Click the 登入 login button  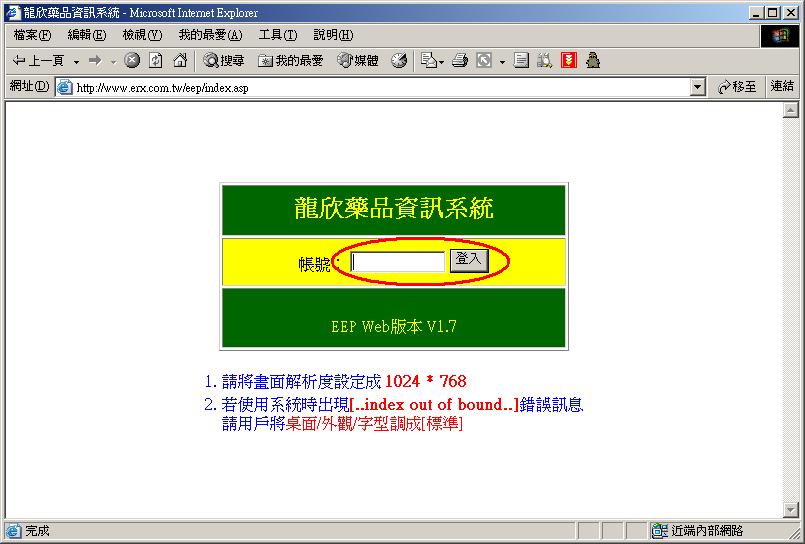click(x=469, y=260)
